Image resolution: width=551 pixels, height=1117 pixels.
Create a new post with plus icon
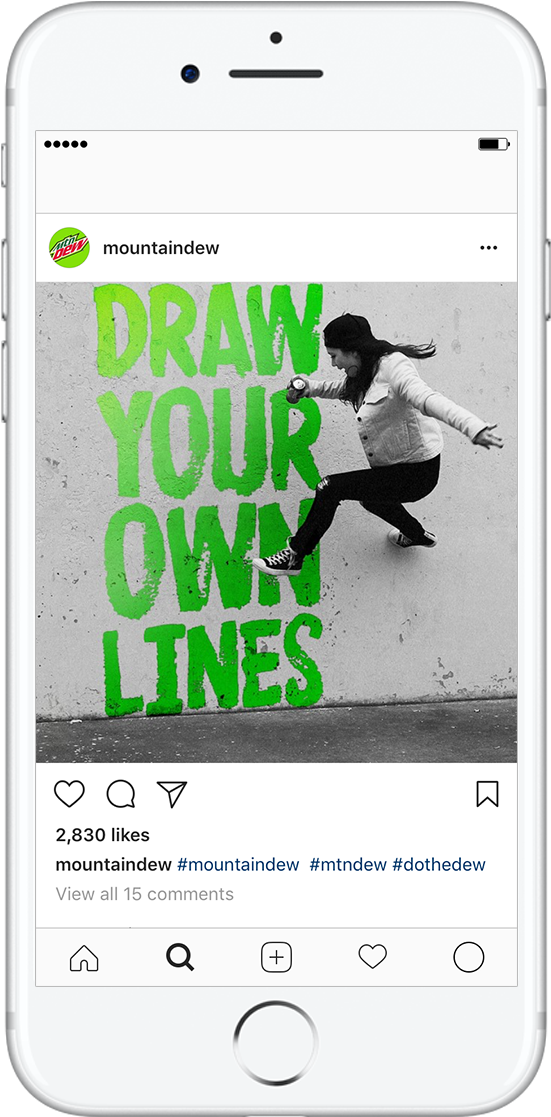(x=277, y=957)
